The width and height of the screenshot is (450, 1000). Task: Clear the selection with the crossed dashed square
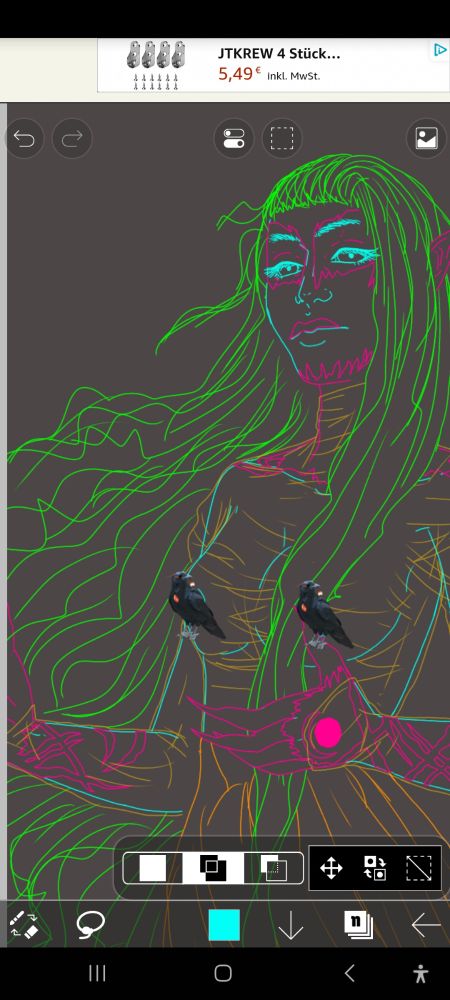(419, 868)
